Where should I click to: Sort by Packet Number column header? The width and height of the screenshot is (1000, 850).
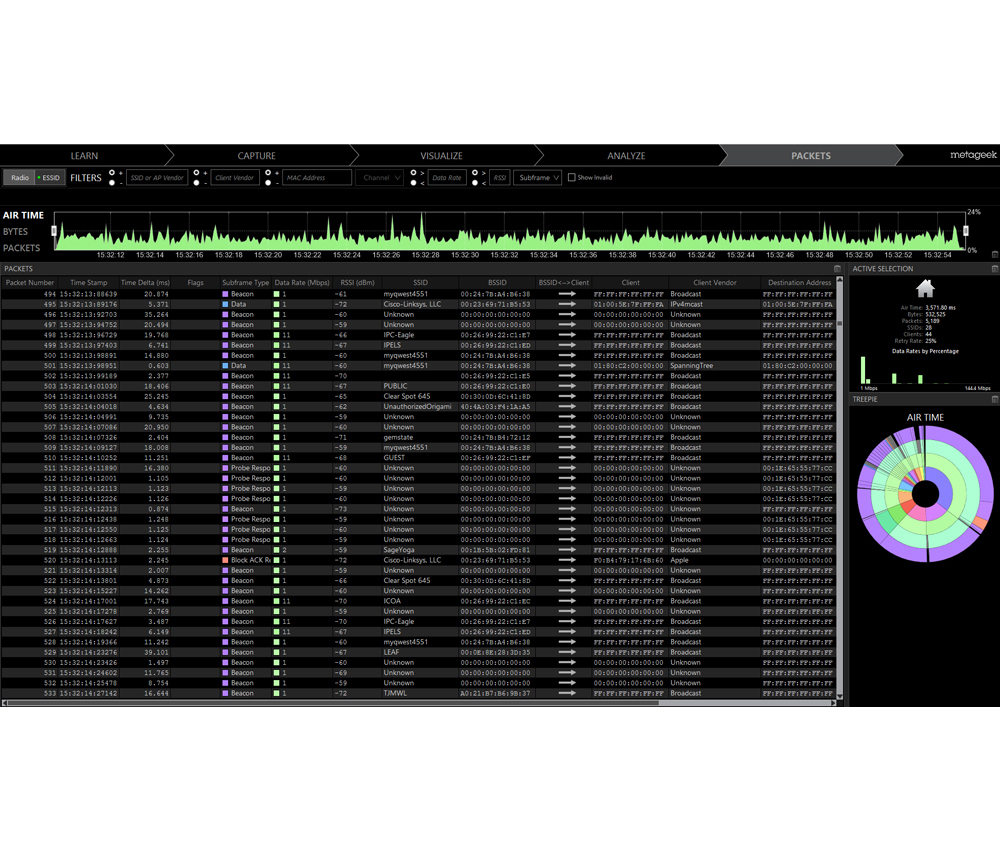30,282
